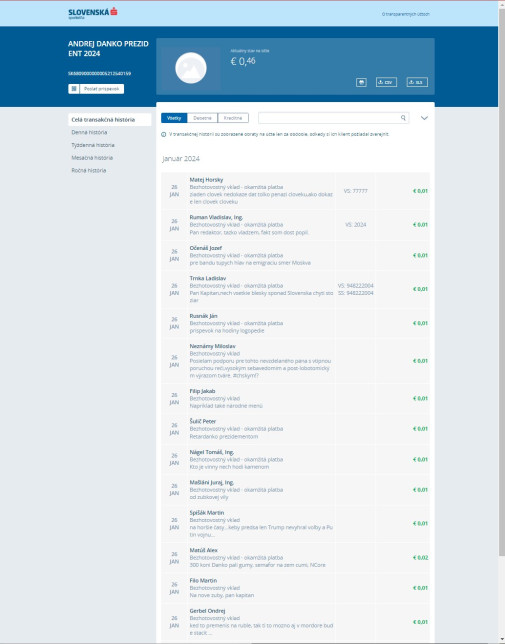
Task: Switch to Mesačná história
Action: (92, 158)
